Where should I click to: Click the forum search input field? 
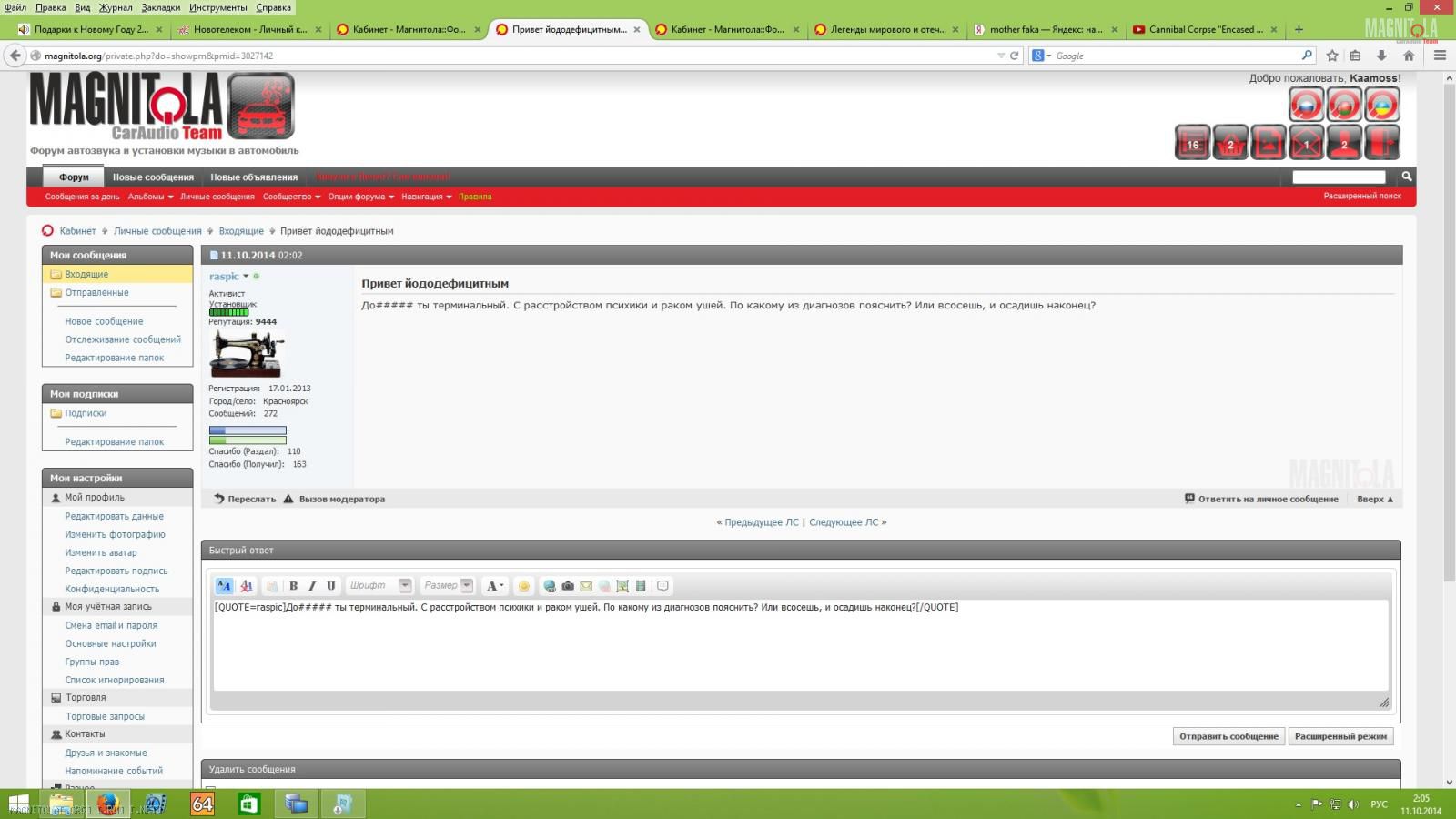(x=1339, y=177)
